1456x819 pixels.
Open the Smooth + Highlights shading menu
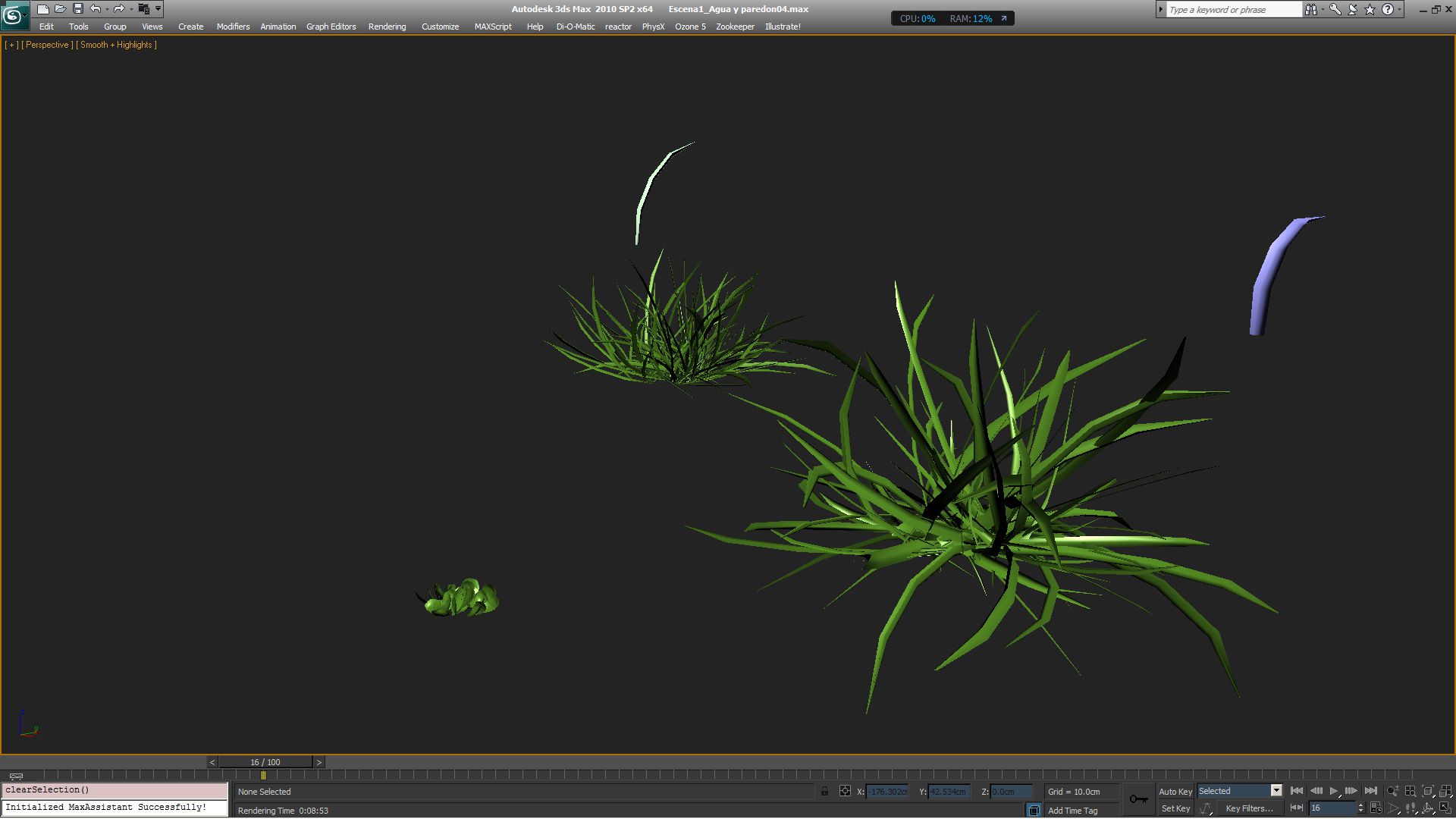(117, 45)
